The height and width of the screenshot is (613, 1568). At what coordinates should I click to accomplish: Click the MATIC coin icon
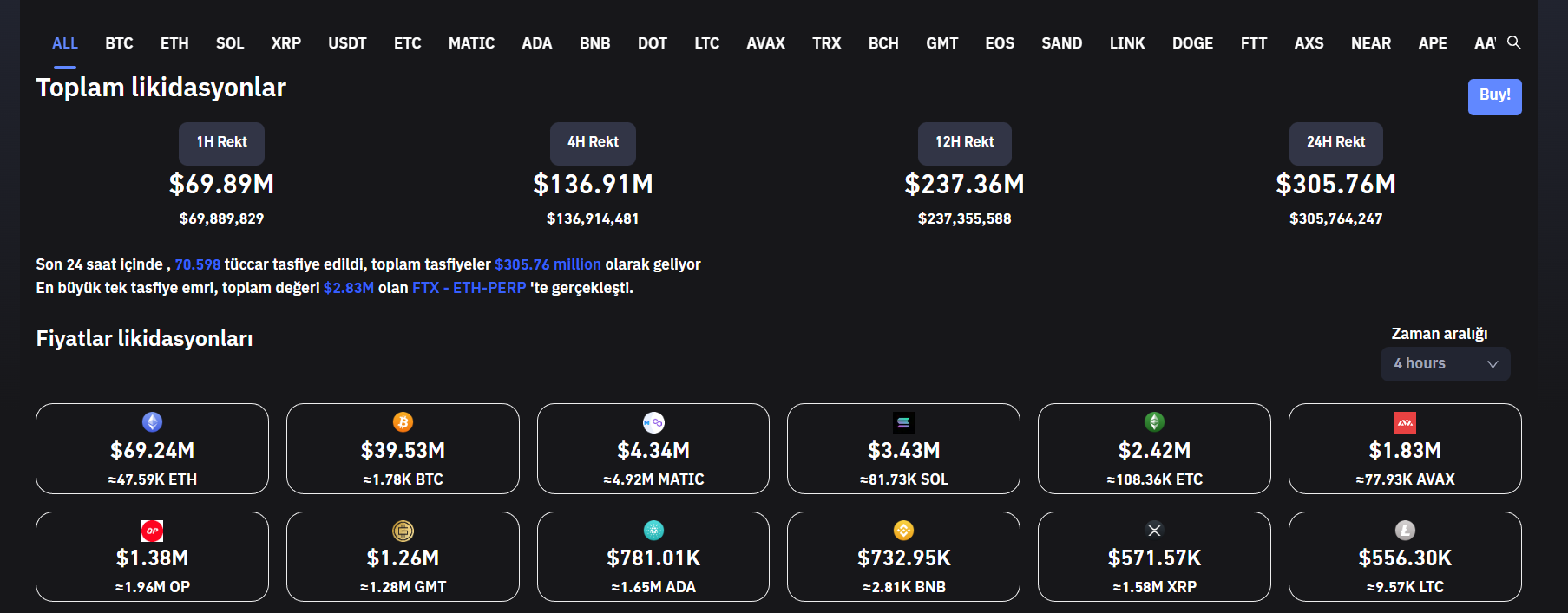(x=653, y=422)
